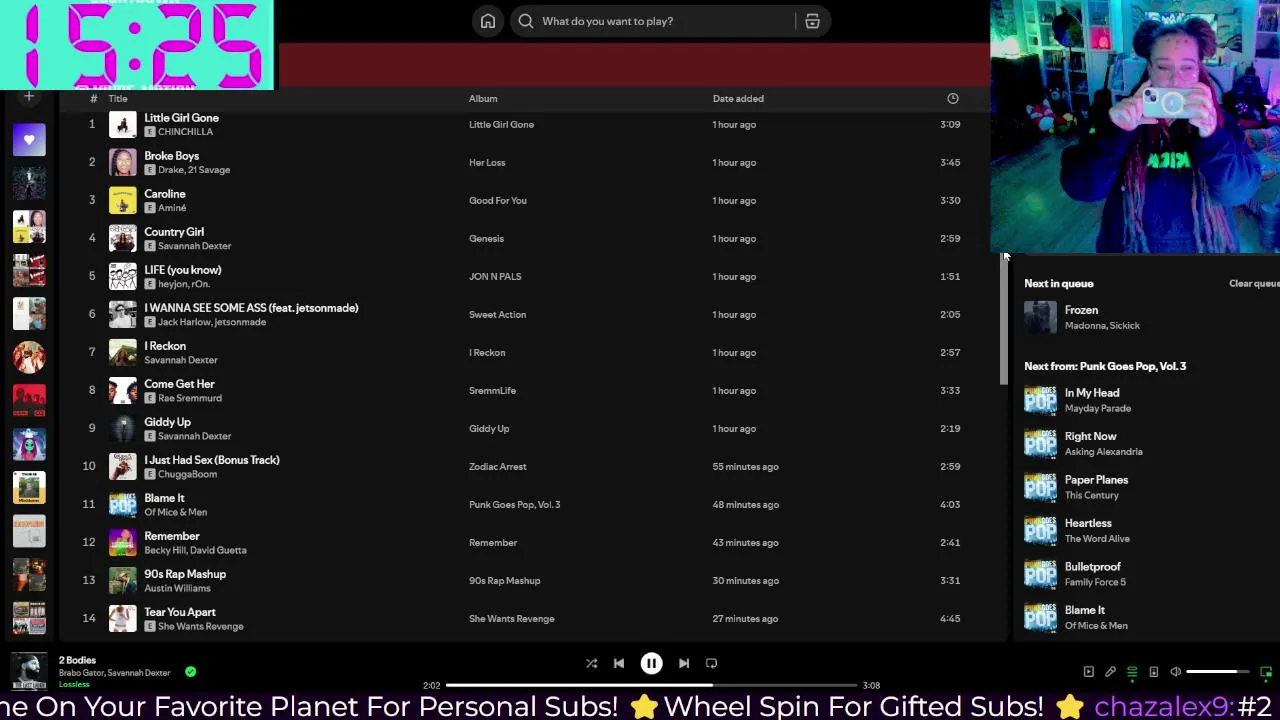
Task: Select the Giddy Up track title
Action: point(167,422)
